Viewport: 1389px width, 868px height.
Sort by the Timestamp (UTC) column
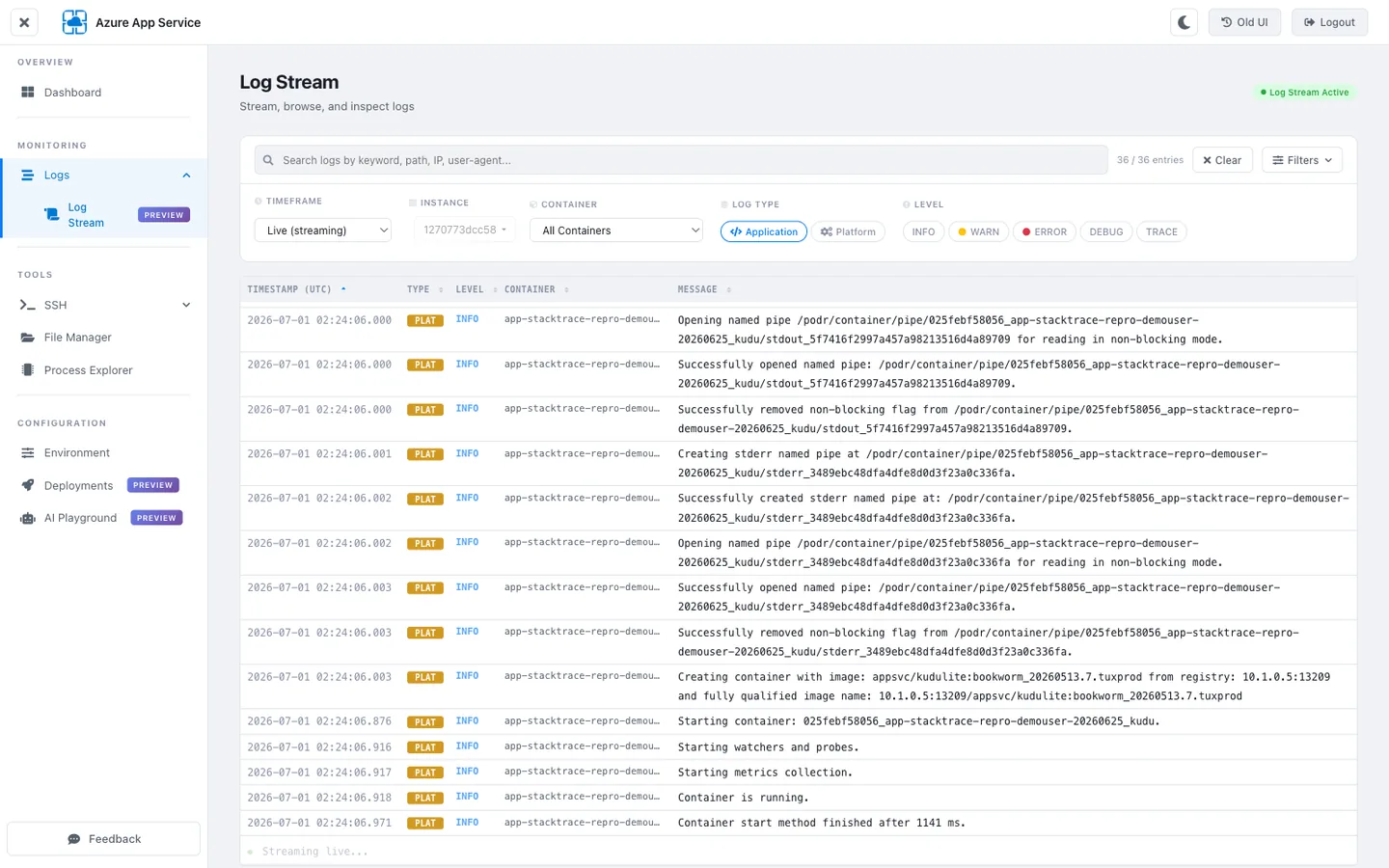click(x=296, y=289)
